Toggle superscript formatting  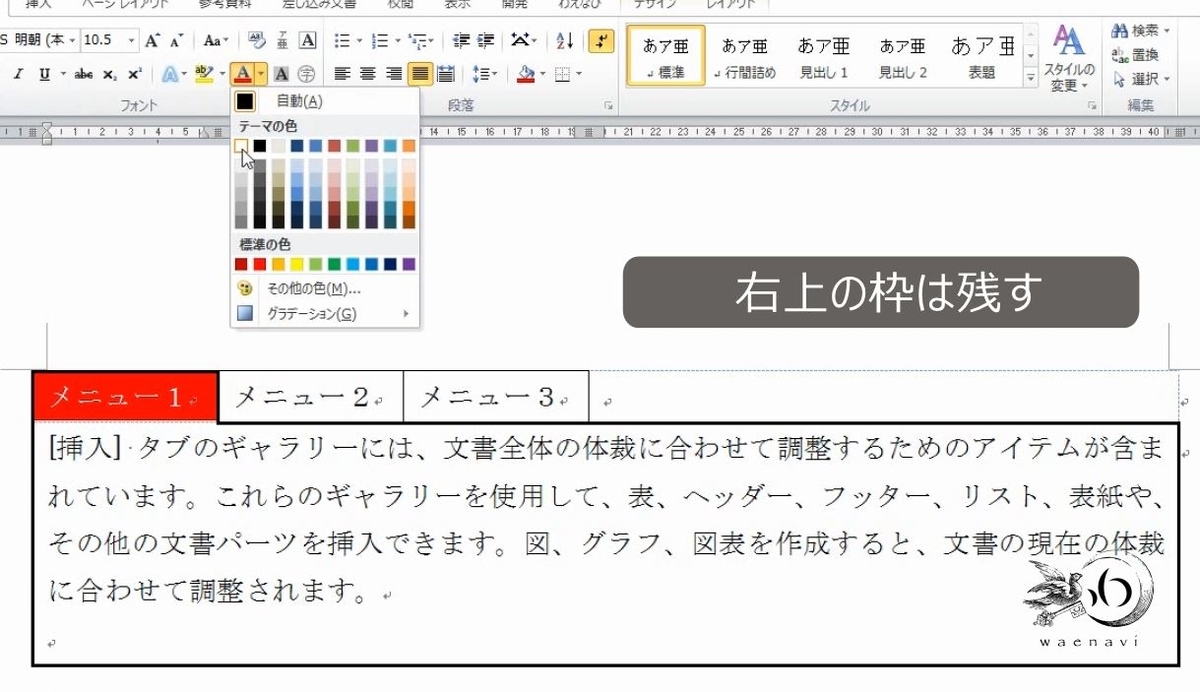click(x=134, y=73)
